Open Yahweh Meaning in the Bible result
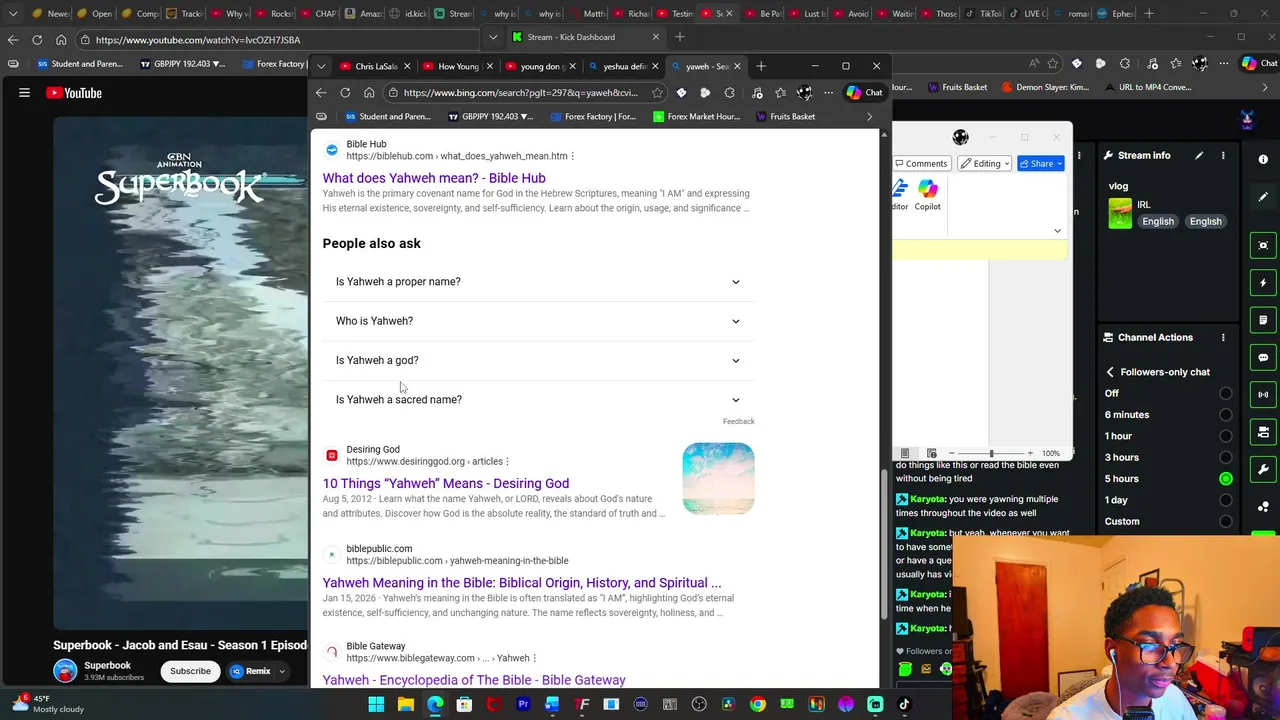This screenshot has width=1280, height=720. tap(522, 582)
